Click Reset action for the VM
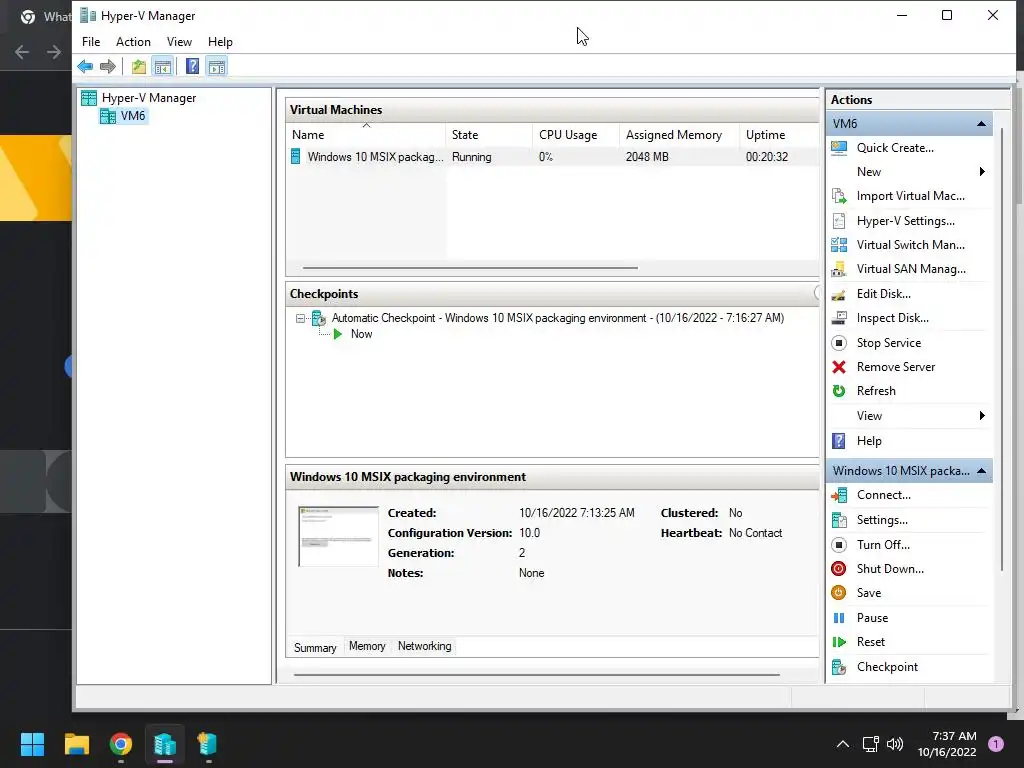Image resolution: width=1024 pixels, height=768 pixels. (871, 642)
